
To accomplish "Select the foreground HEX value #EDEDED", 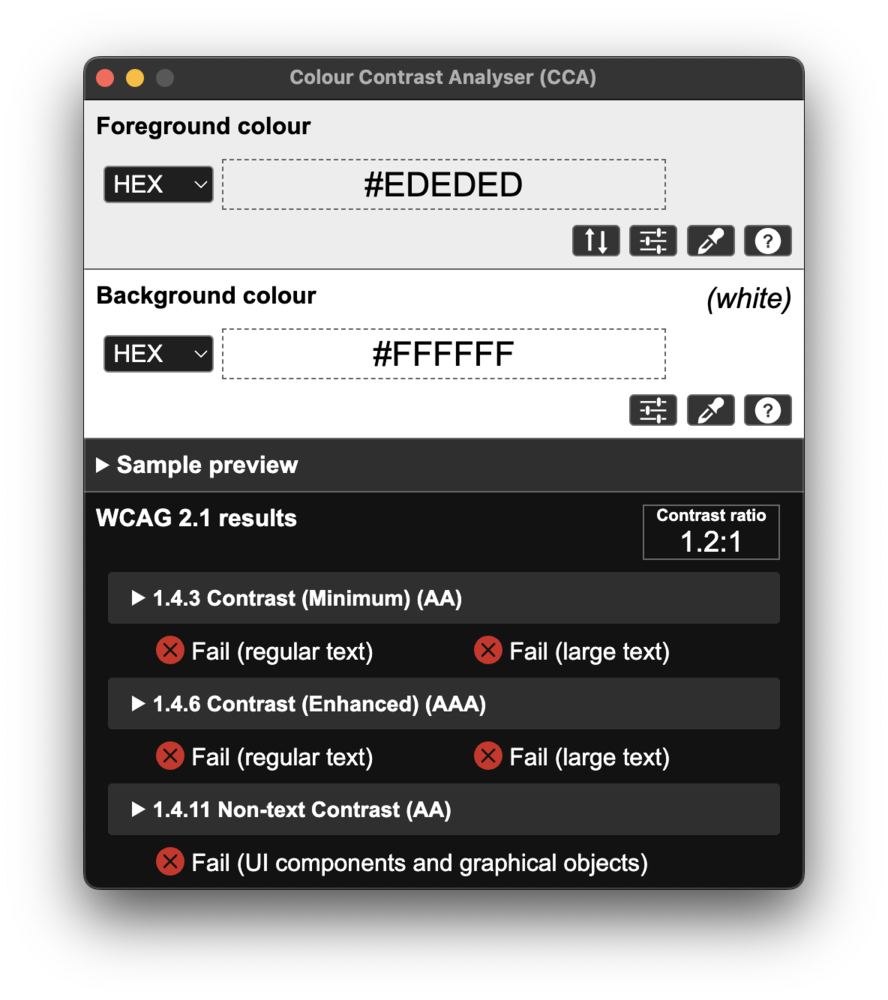I will point(443,184).
